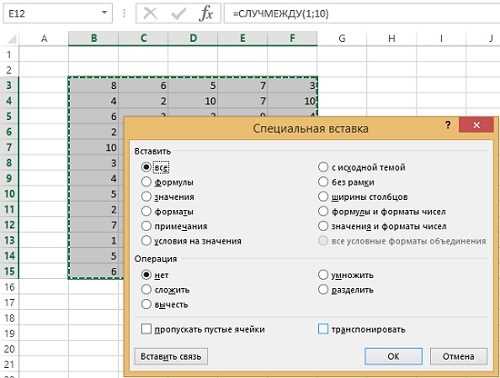This screenshot has width=500, height=378.
Task: Select row 12 header
Action: click(9, 225)
